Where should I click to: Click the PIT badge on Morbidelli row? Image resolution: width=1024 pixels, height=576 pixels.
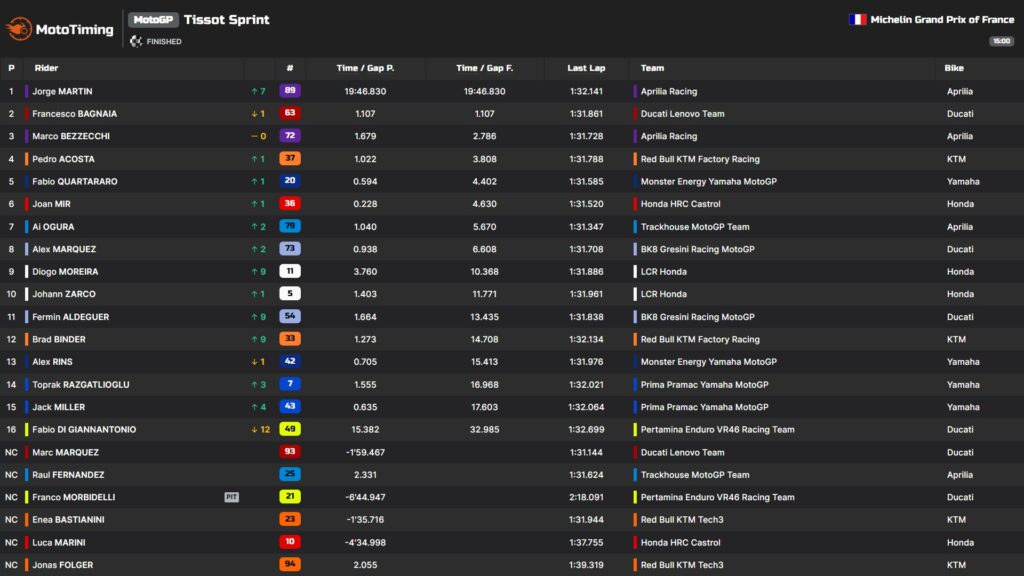[232, 497]
